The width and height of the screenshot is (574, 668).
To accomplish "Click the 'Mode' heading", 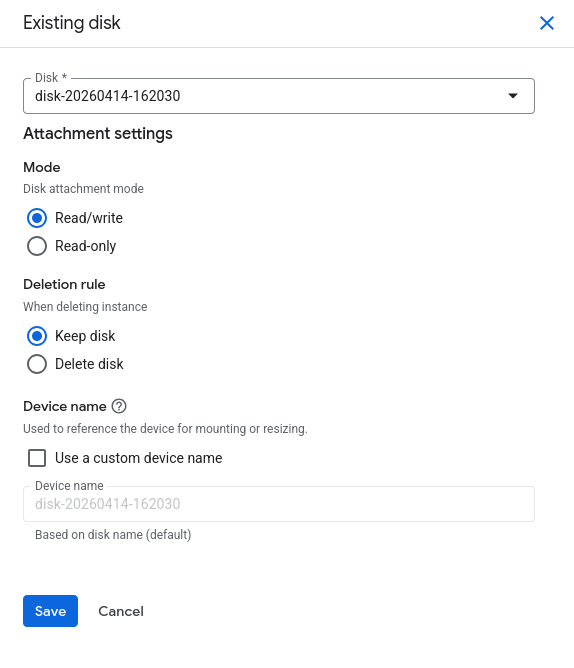I will coord(42,167).
